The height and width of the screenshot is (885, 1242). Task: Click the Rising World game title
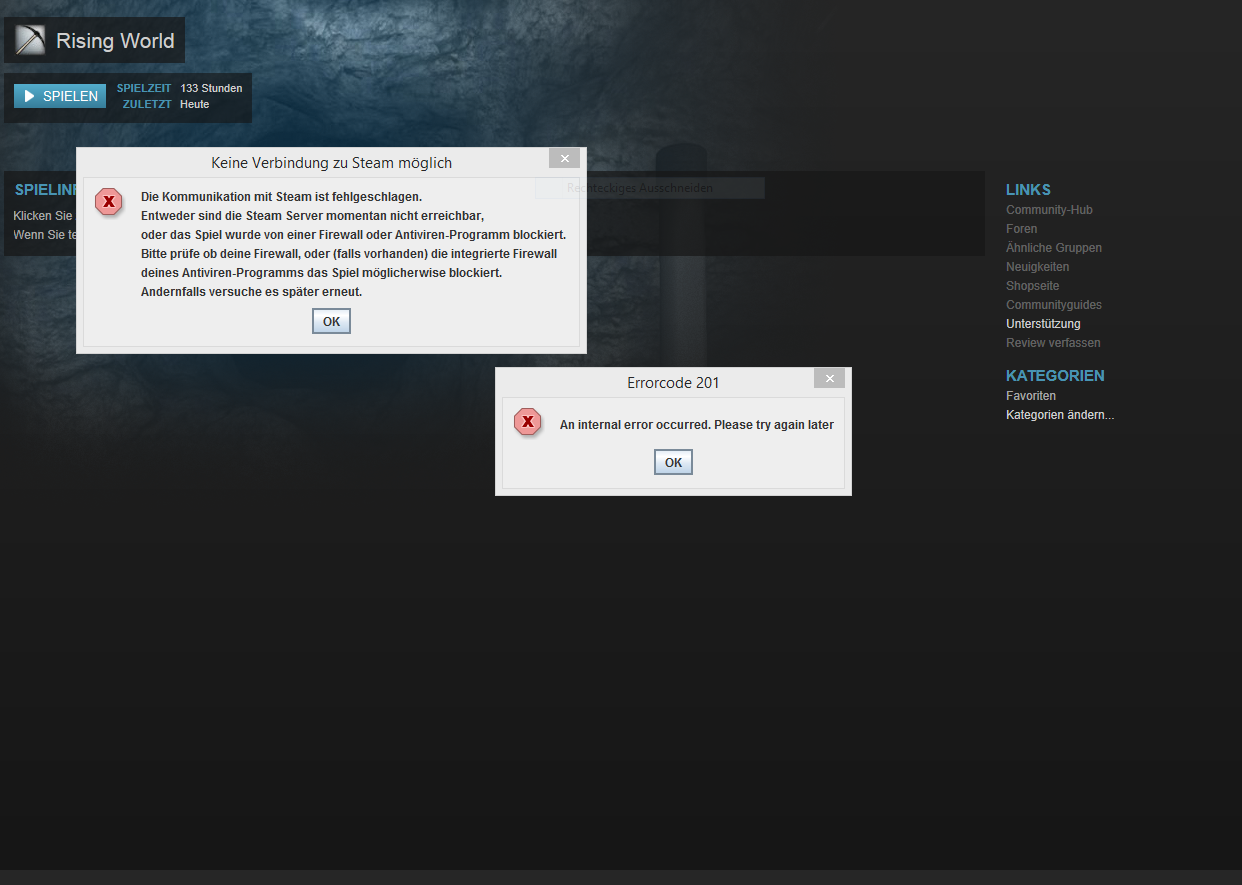(115, 41)
